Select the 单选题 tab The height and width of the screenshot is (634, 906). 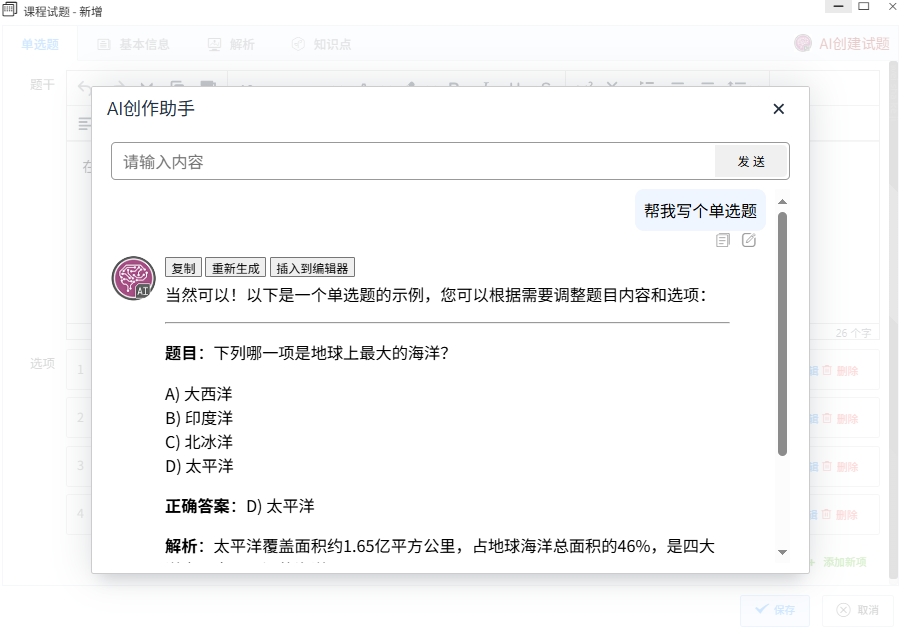point(40,44)
